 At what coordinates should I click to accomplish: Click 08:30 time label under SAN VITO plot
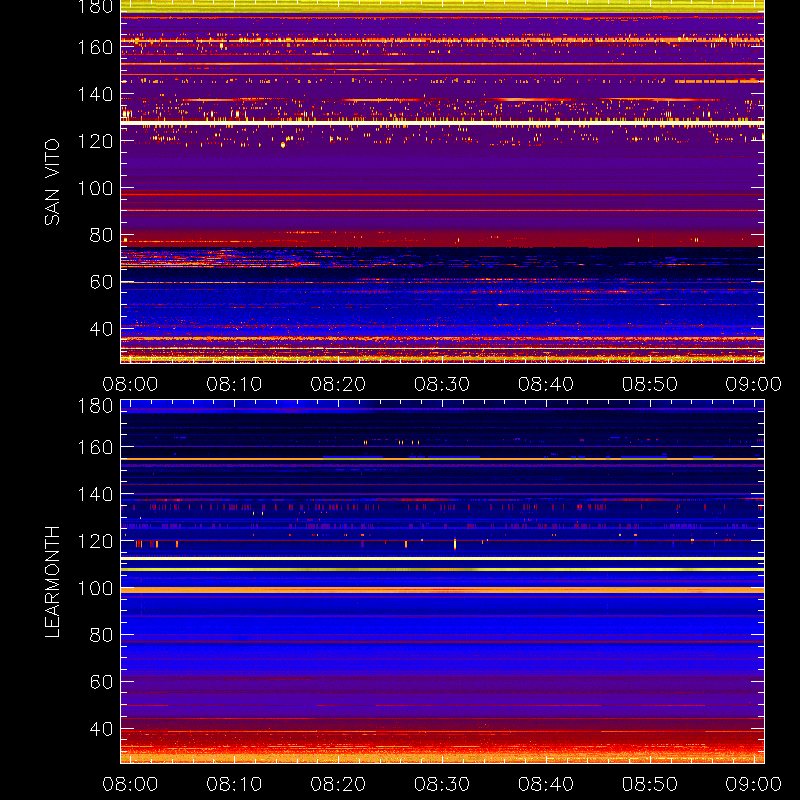442,384
